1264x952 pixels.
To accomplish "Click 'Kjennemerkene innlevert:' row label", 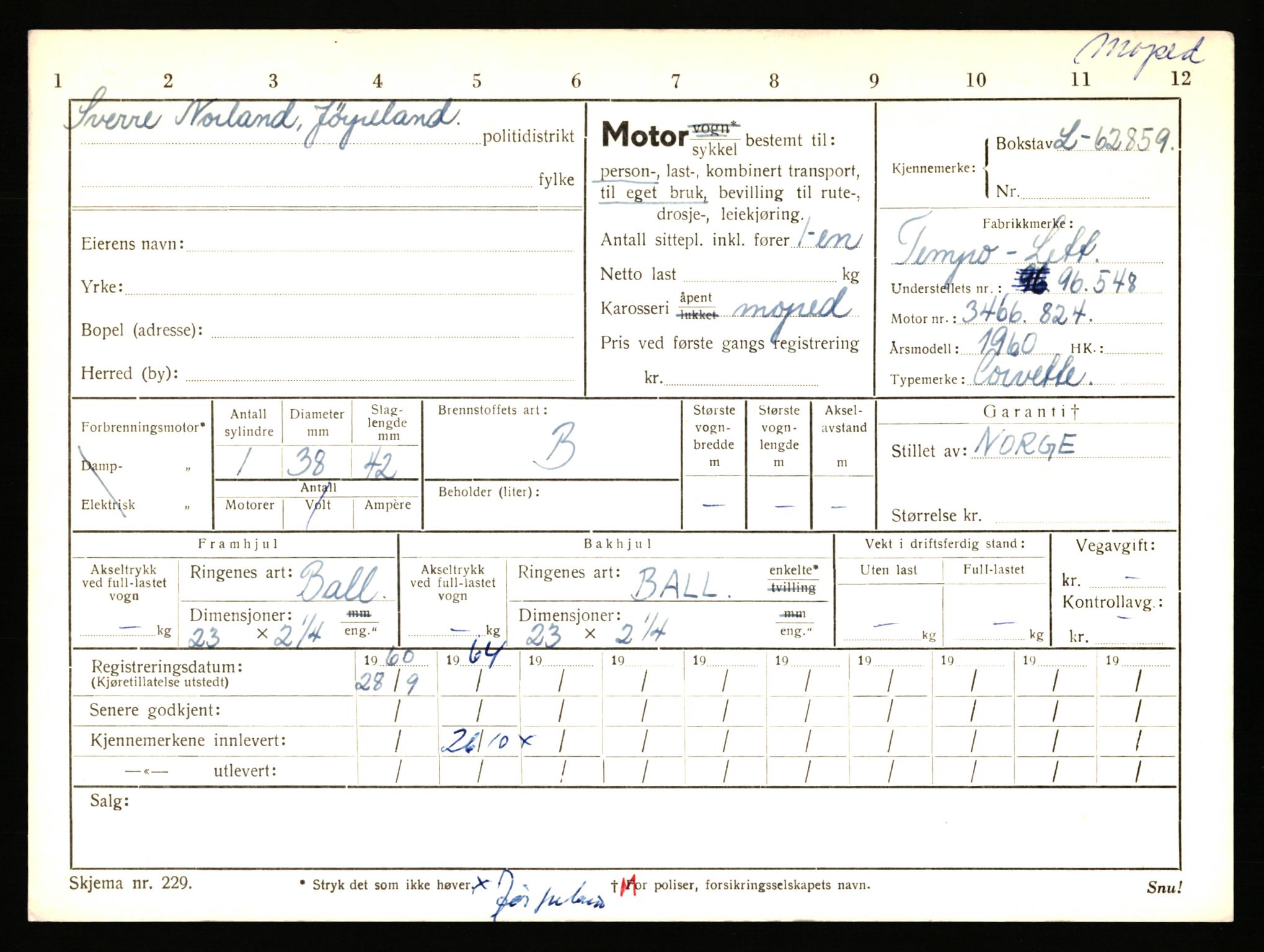I will (x=188, y=740).
